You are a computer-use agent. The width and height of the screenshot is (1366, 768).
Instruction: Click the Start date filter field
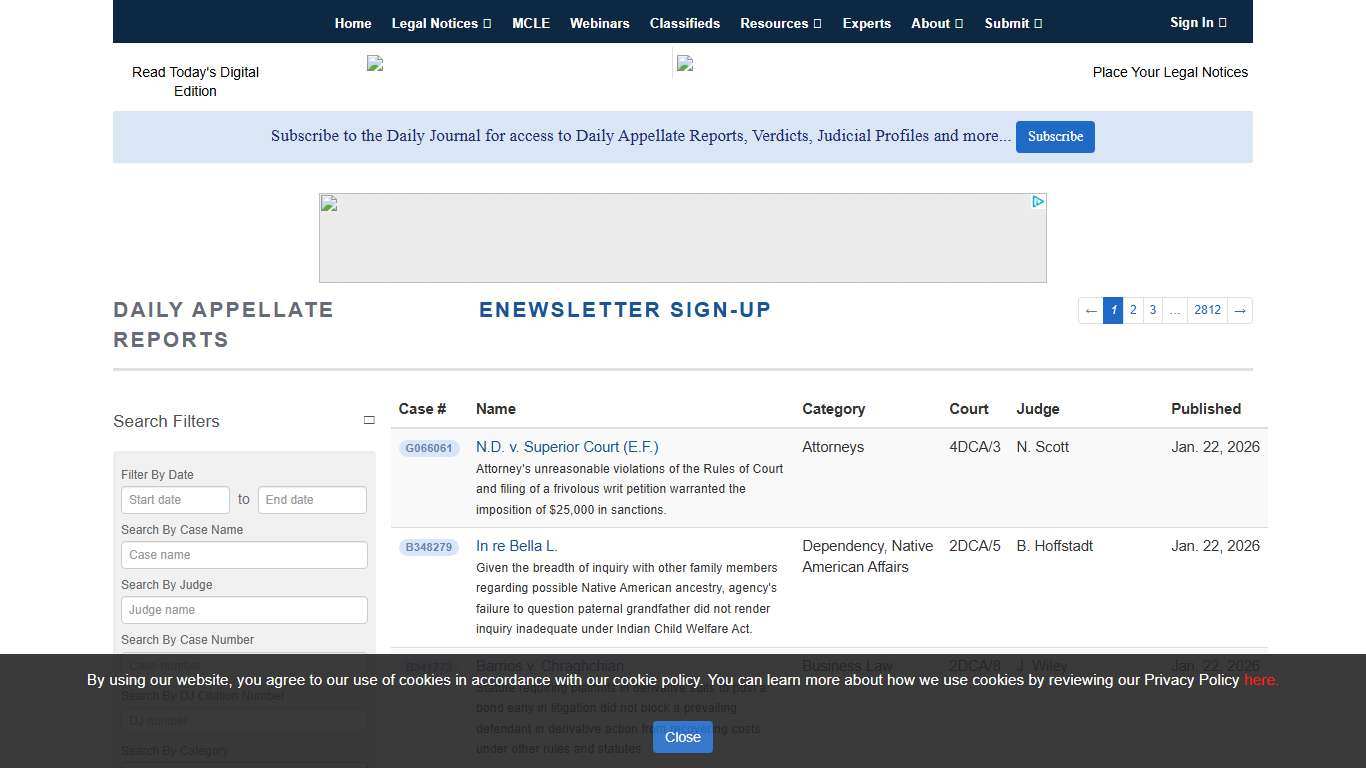point(175,500)
